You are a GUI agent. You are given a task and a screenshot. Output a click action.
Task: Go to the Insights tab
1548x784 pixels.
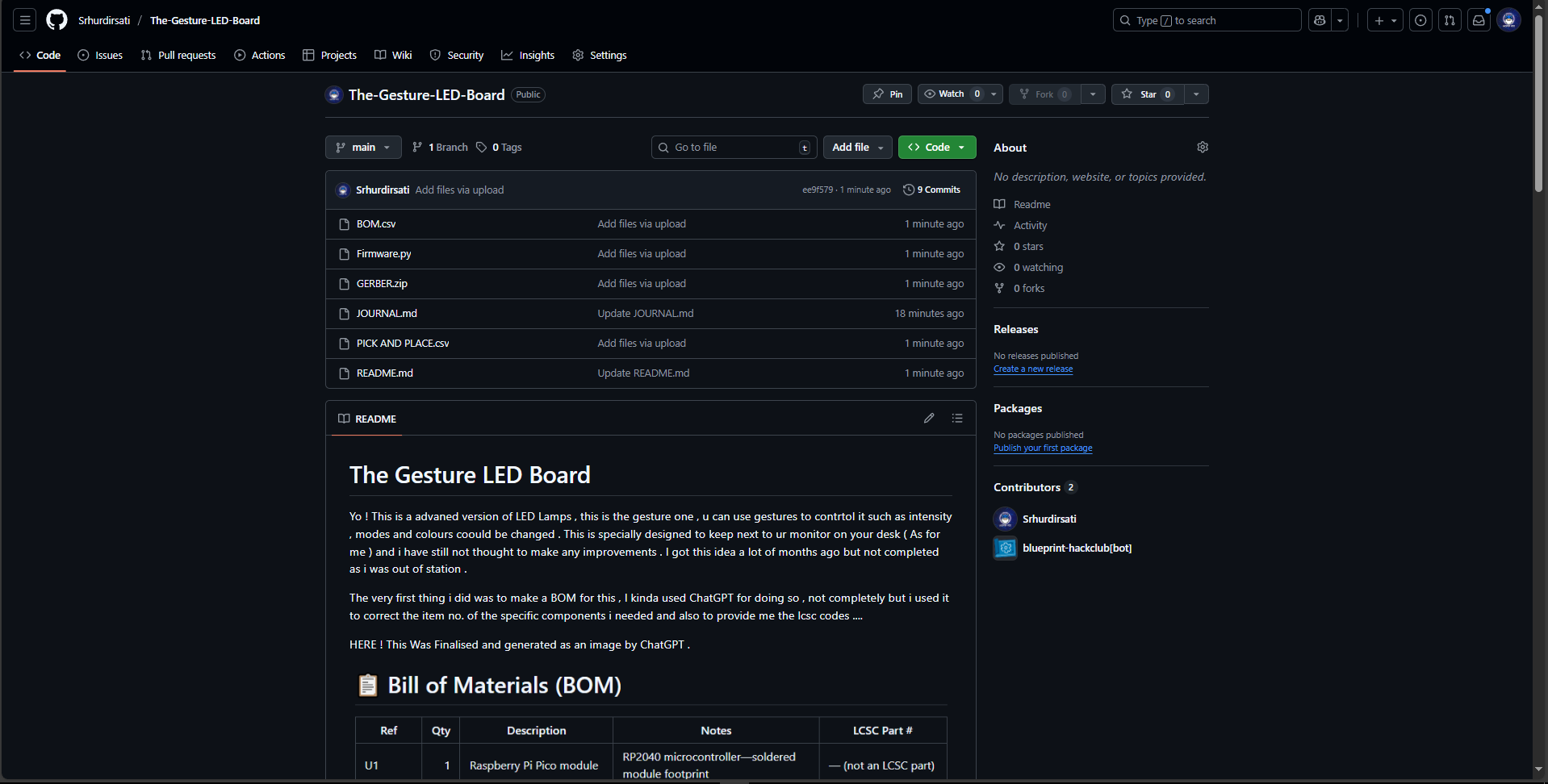tap(528, 55)
